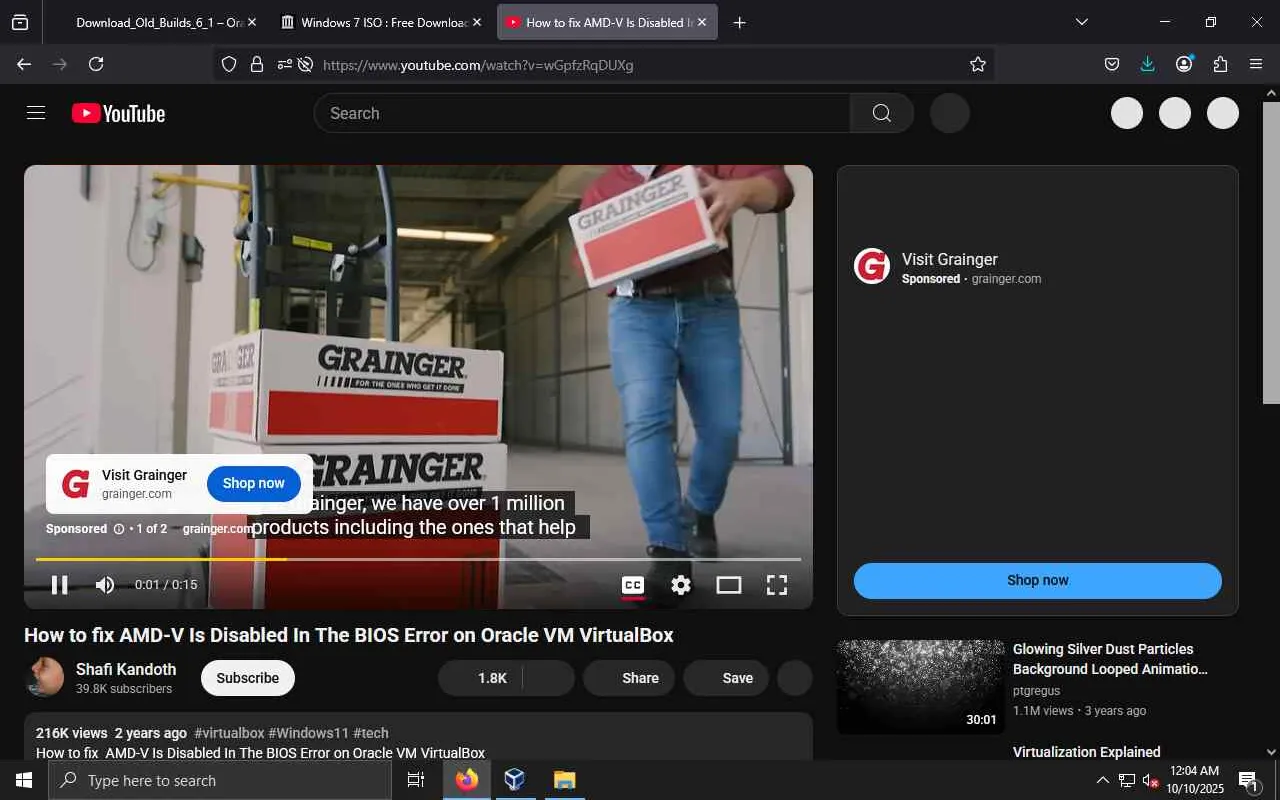This screenshot has height=800, width=1280.
Task: Toggle theater mode on the player
Action: pyautogui.click(x=729, y=585)
